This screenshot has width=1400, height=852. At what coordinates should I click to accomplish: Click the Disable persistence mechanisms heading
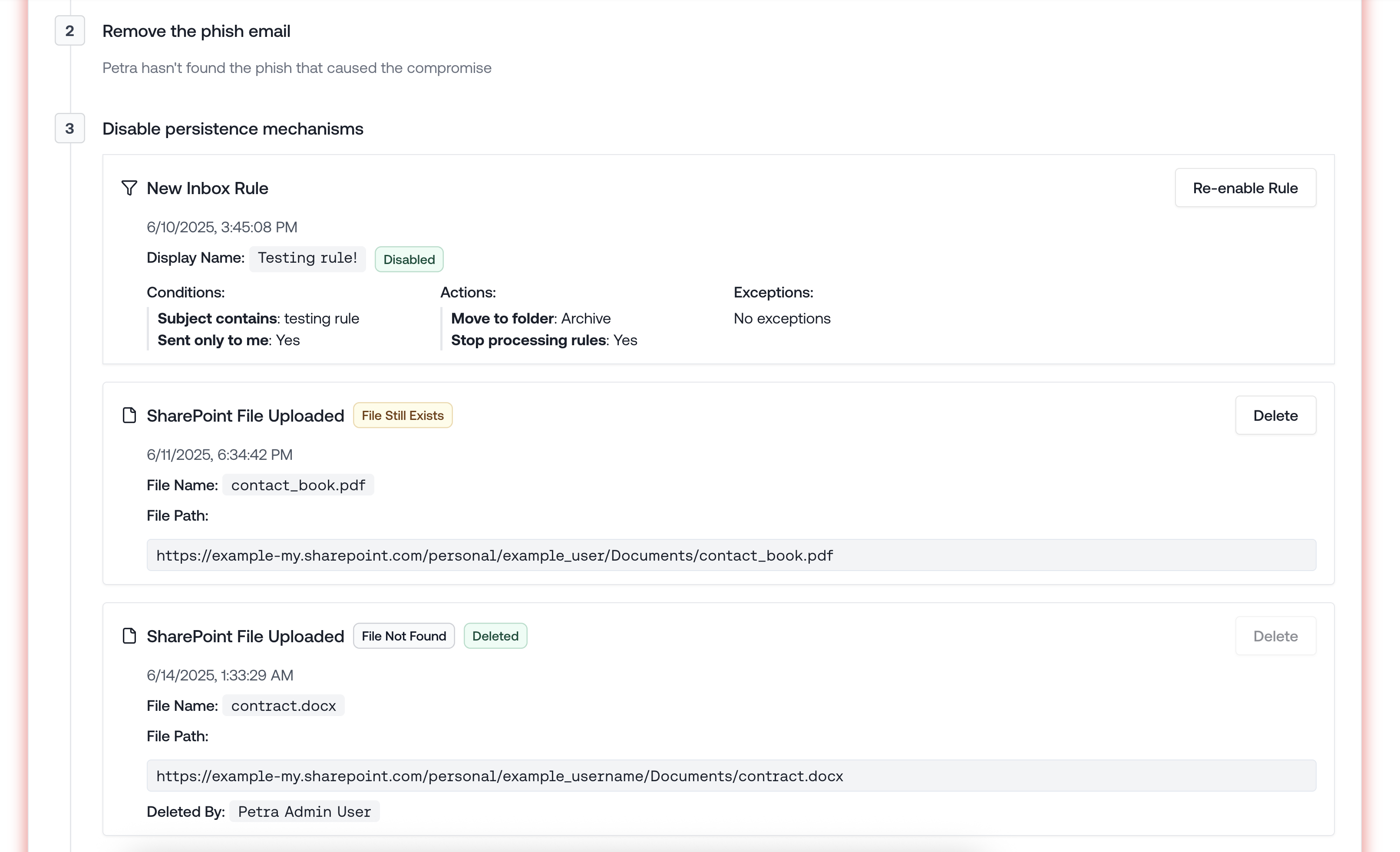232,129
